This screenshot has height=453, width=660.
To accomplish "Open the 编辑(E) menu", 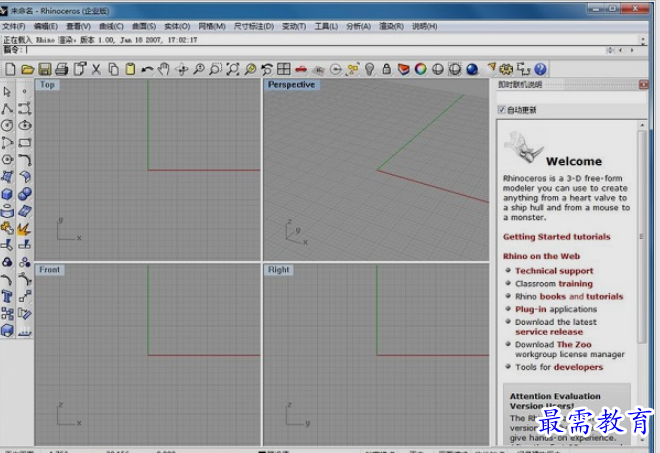I will pos(46,26).
